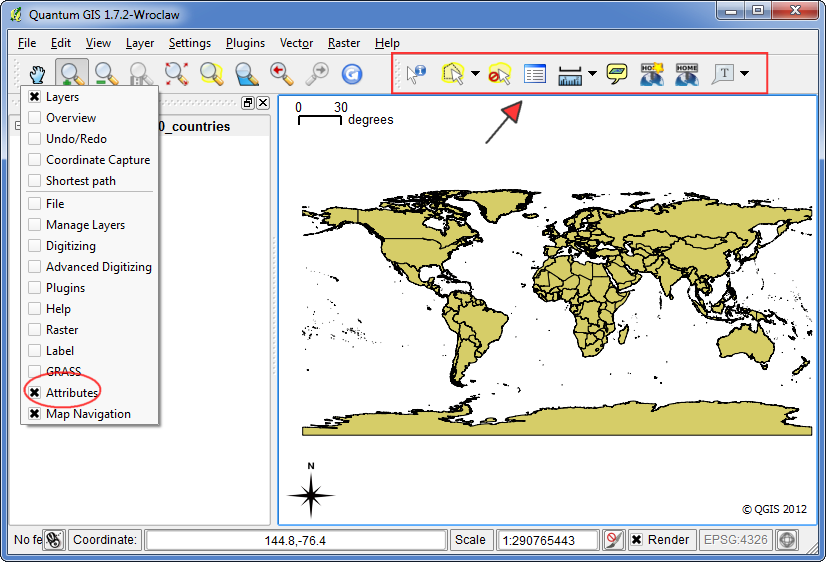Enable the Shortest path checkbox

[x=34, y=181]
